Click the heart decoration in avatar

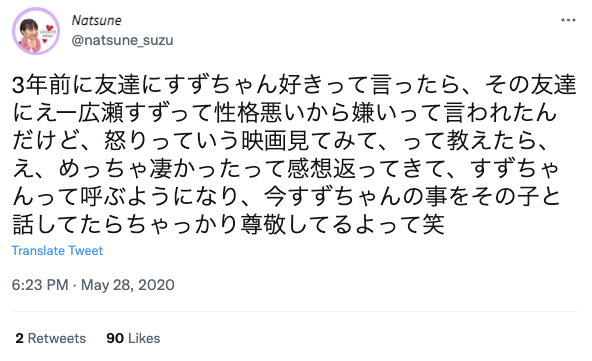[49, 28]
